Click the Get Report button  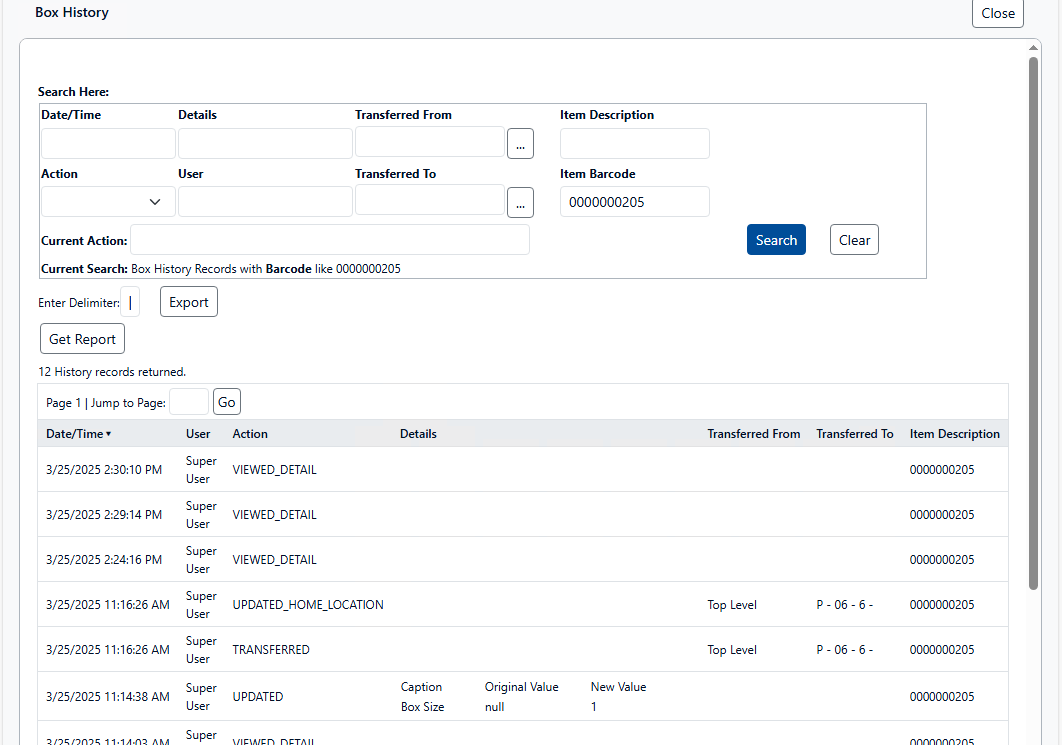click(83, 339)
